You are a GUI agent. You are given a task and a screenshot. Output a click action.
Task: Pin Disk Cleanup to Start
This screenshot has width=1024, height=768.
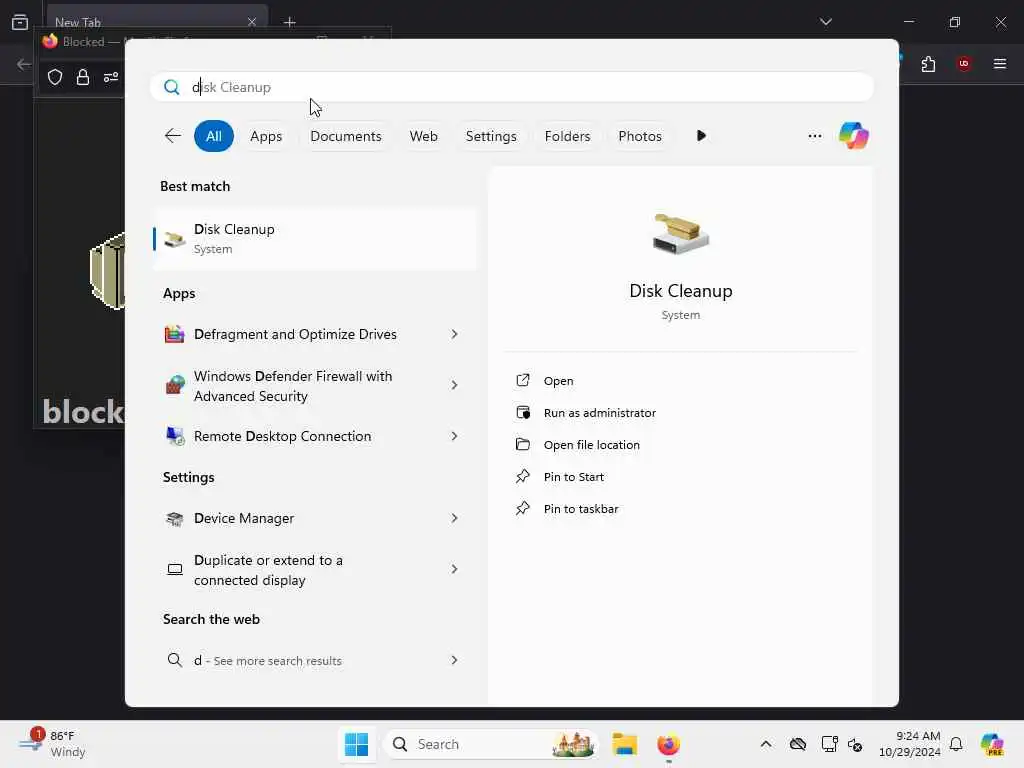pyautogui.click(x=573, y=477)
